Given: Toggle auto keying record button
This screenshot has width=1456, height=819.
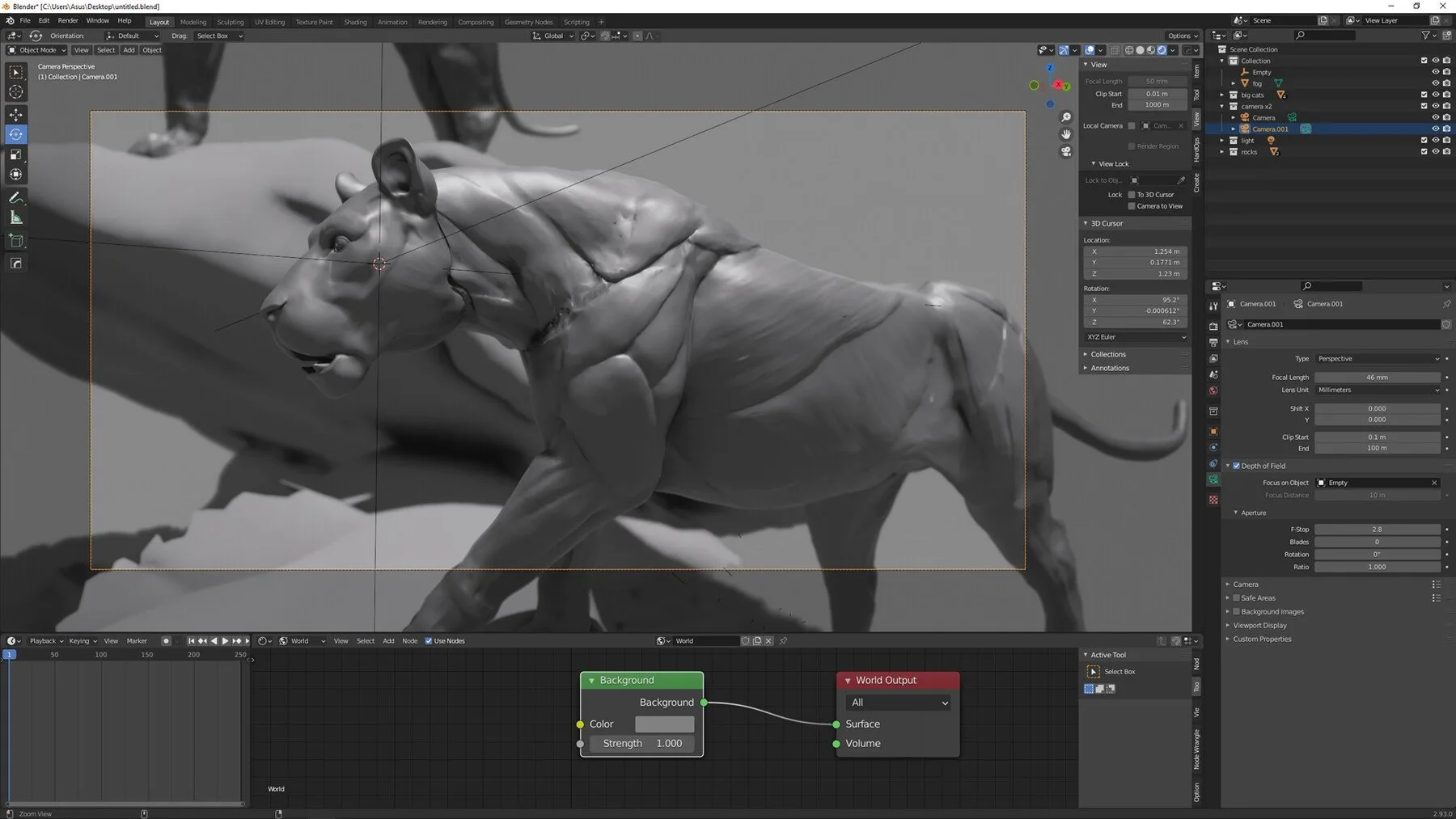Looking at the screenshot, I should coord(166,641).
